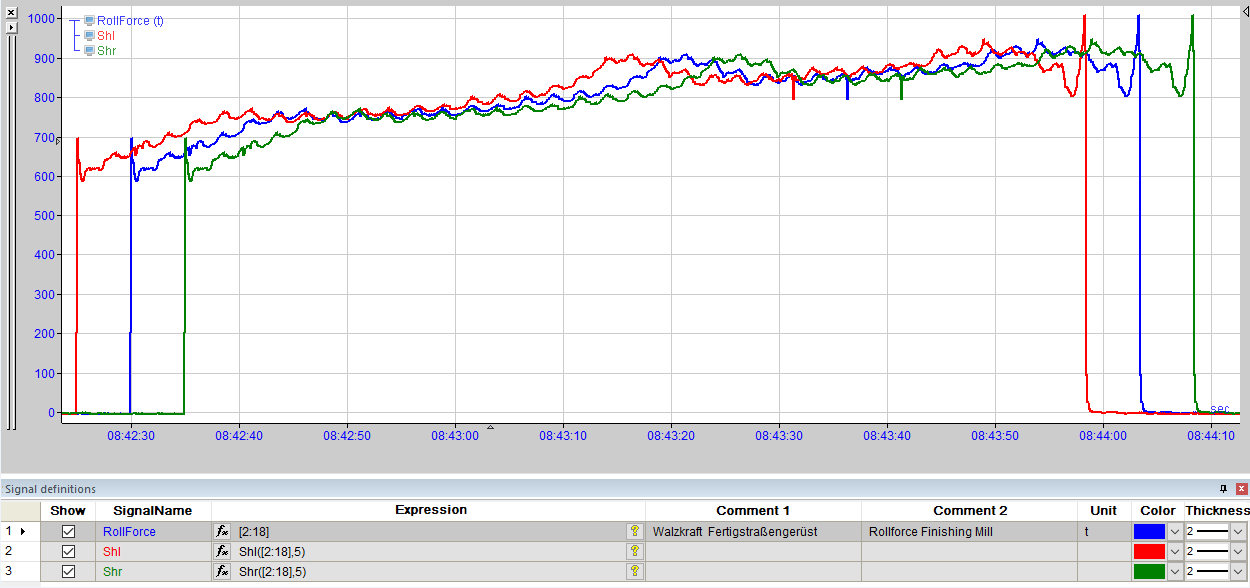Close the Signal definitions panel
Image resolution: width=1250 pixels, height=588 pixels.
click(x=1241, y=489)
